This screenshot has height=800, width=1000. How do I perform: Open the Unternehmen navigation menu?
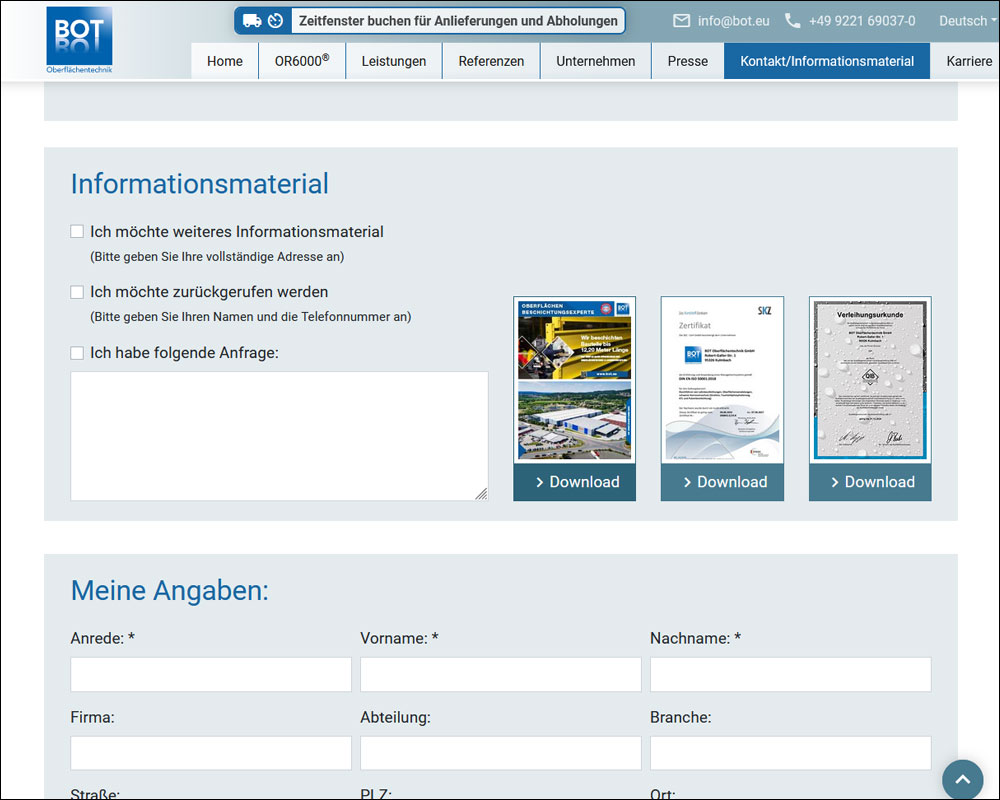[595, 61]
